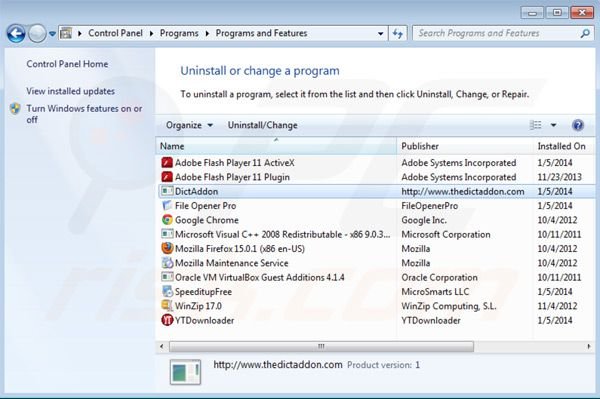Select Adobe Flash Player 11 ActiveX entry
This screenshot has height=399, width=600.
coord(235,163)
